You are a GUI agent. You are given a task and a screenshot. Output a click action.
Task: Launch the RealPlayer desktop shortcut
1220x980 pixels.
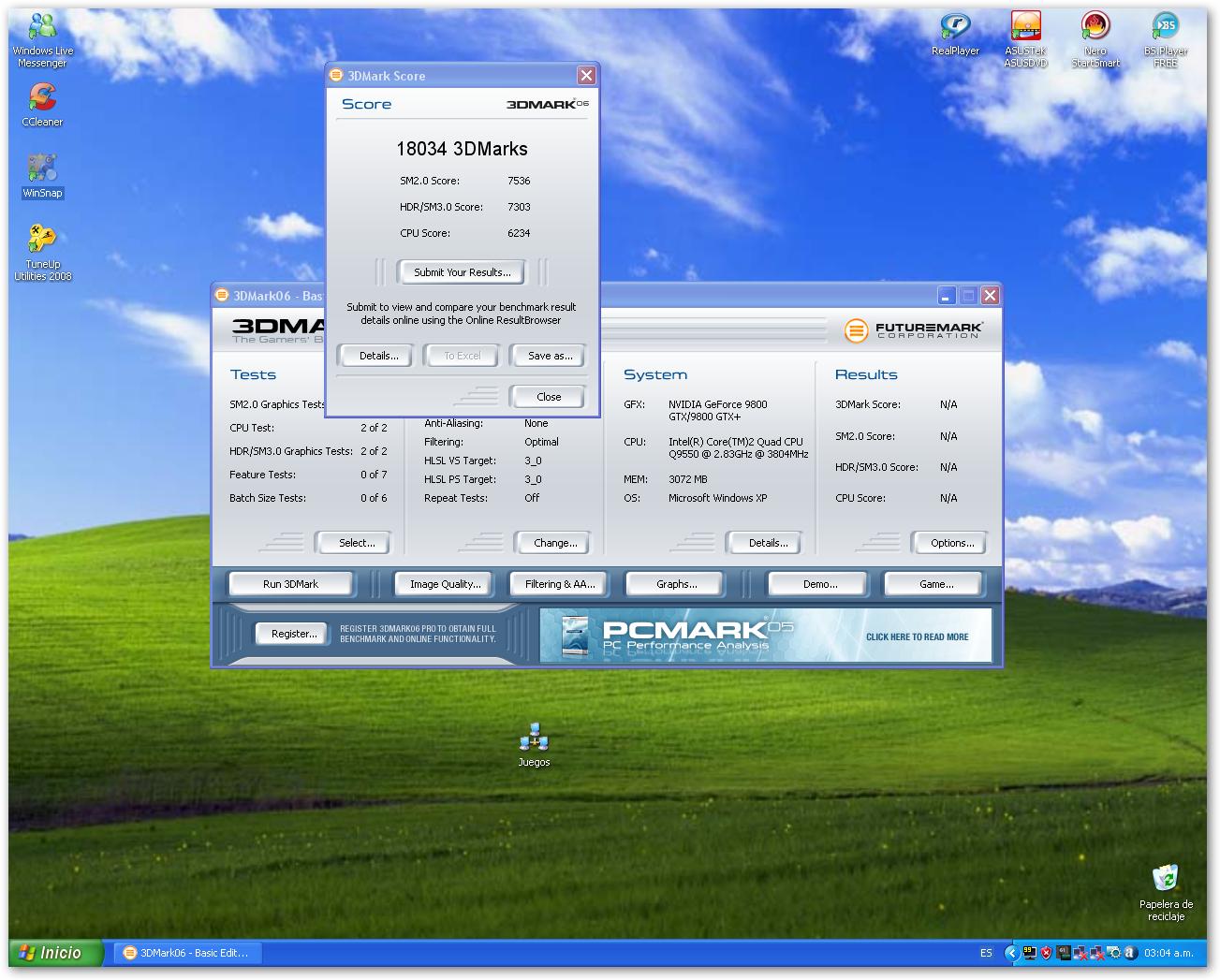[955, 34]
